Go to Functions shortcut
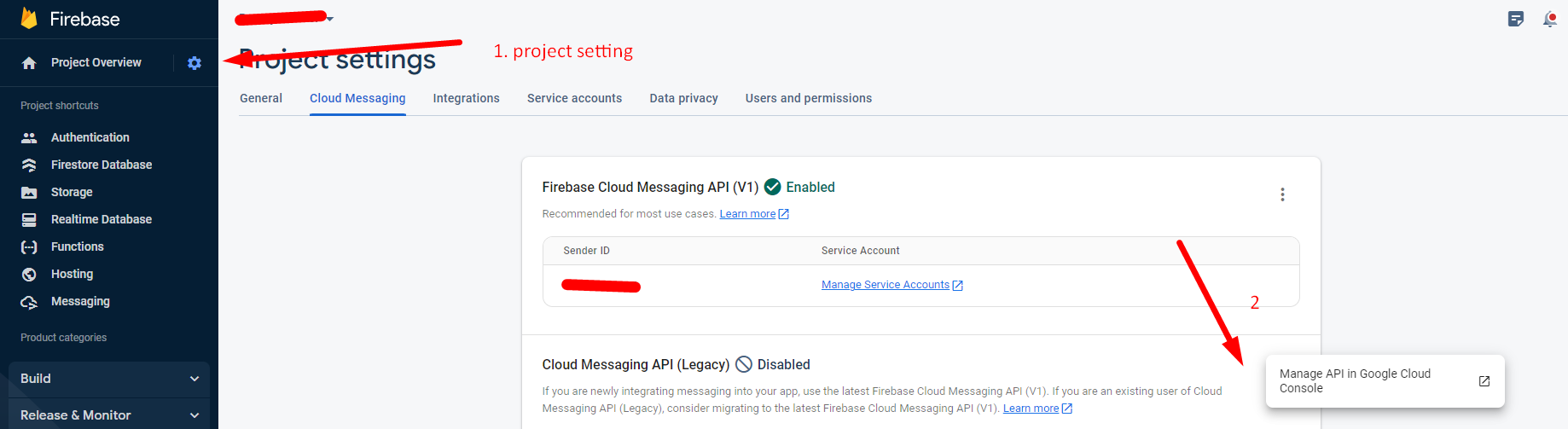The image size is (1568, 429). 78,246
